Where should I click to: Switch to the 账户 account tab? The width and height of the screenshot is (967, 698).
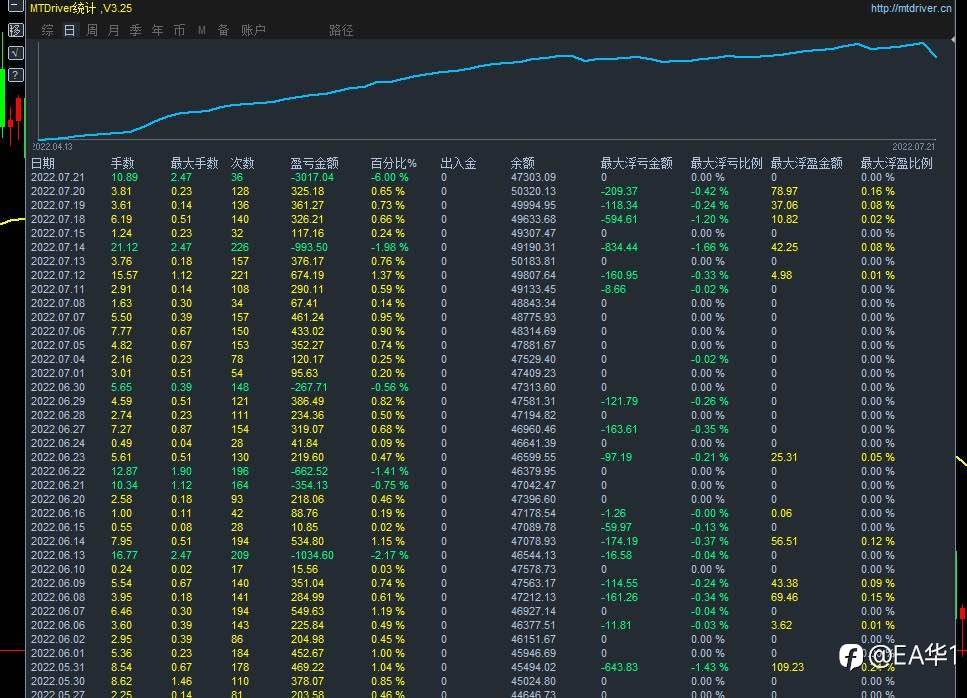253,30
